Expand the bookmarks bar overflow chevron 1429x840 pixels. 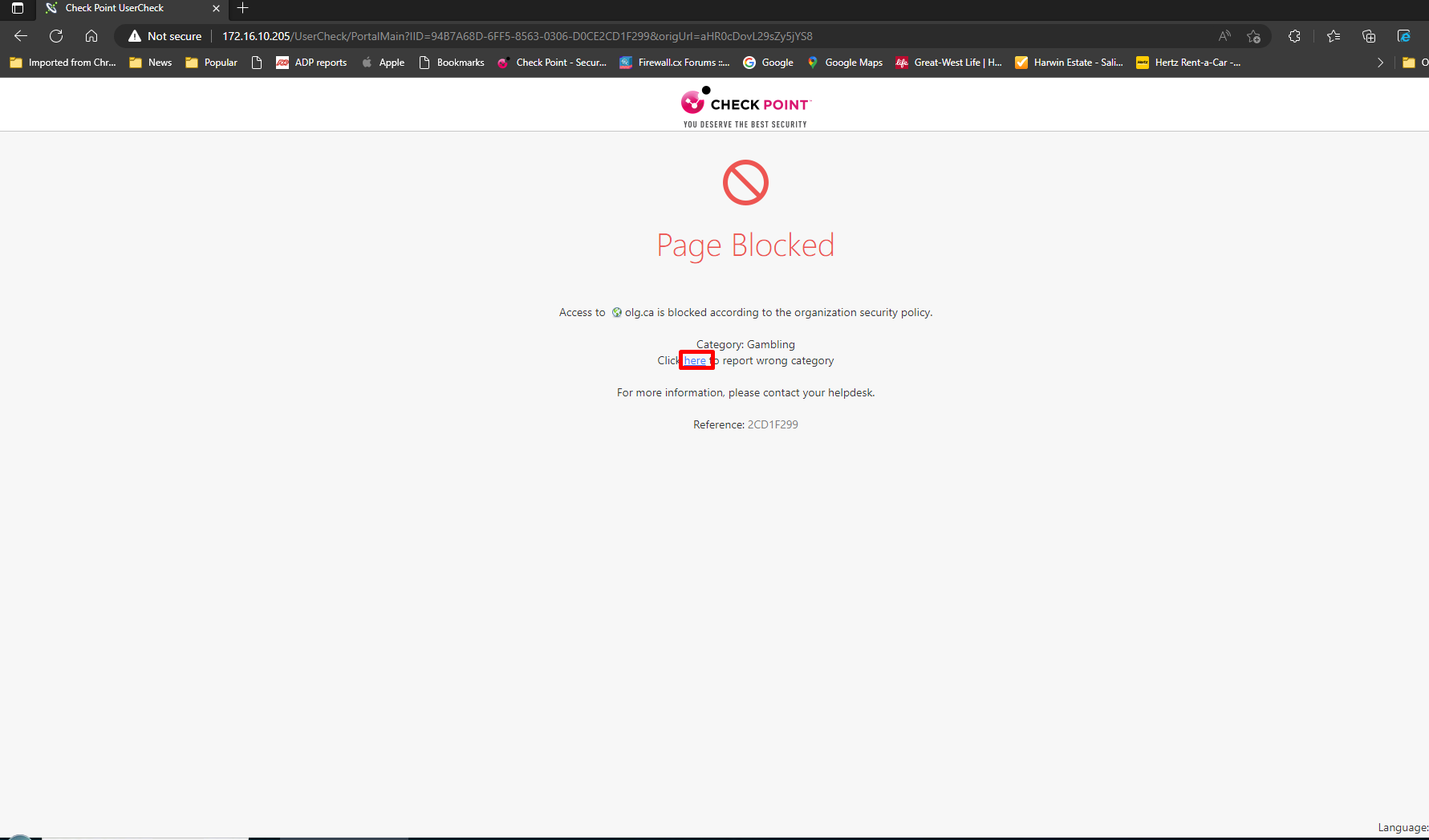pyautogui.click(x=1380, y=63)
